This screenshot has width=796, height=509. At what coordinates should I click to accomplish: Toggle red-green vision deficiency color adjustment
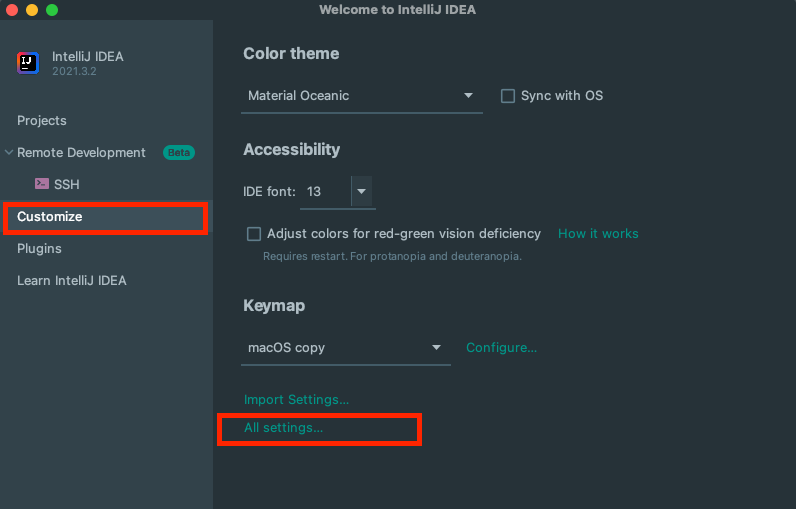pyautogui.click(x=254, y=234)
